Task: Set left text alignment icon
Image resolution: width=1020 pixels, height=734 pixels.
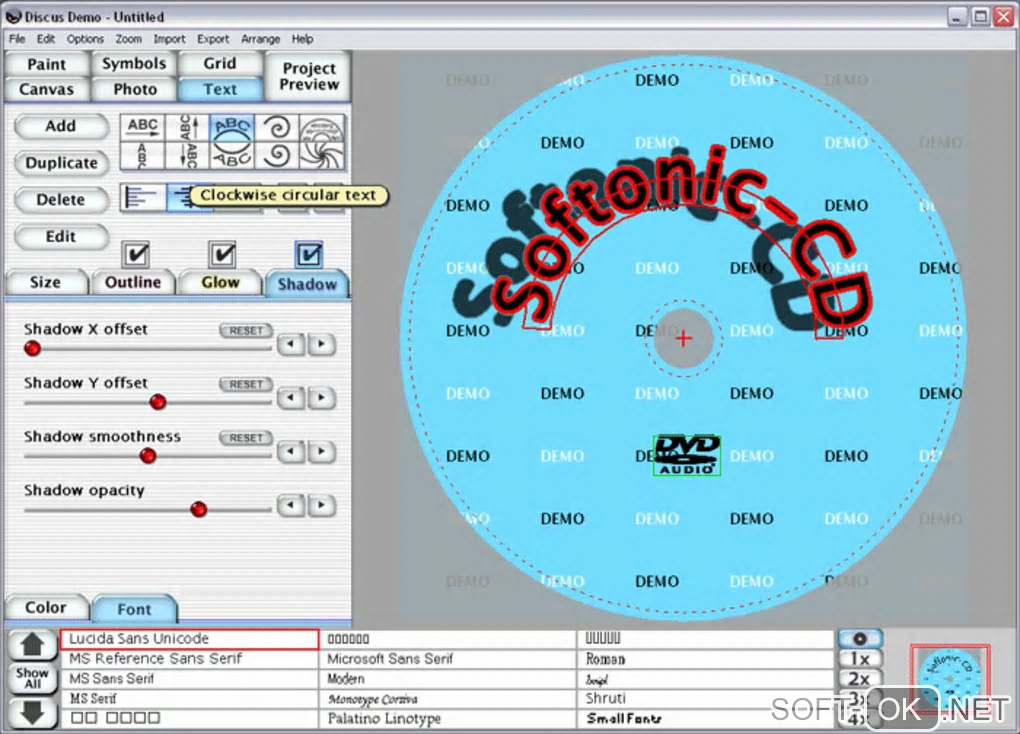Action: tap(142, 197)
